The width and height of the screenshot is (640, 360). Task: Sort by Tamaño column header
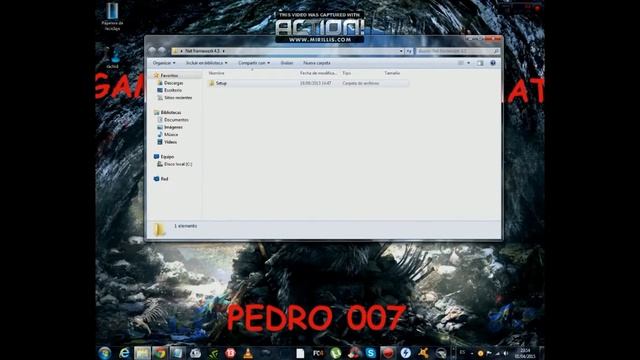click(x=392, y=73)
